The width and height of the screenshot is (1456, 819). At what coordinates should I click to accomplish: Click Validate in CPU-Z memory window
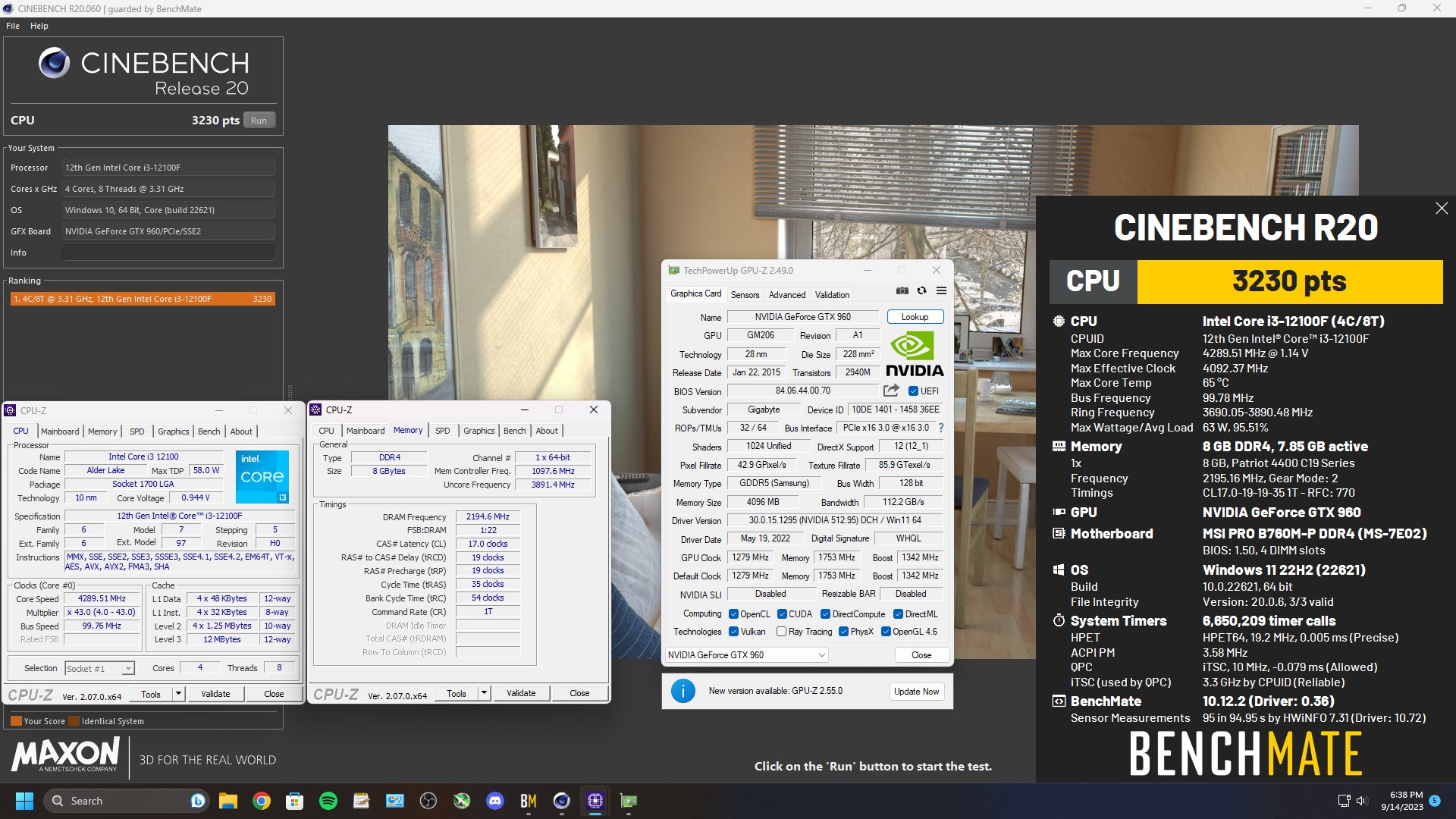[x=521, y=693]
